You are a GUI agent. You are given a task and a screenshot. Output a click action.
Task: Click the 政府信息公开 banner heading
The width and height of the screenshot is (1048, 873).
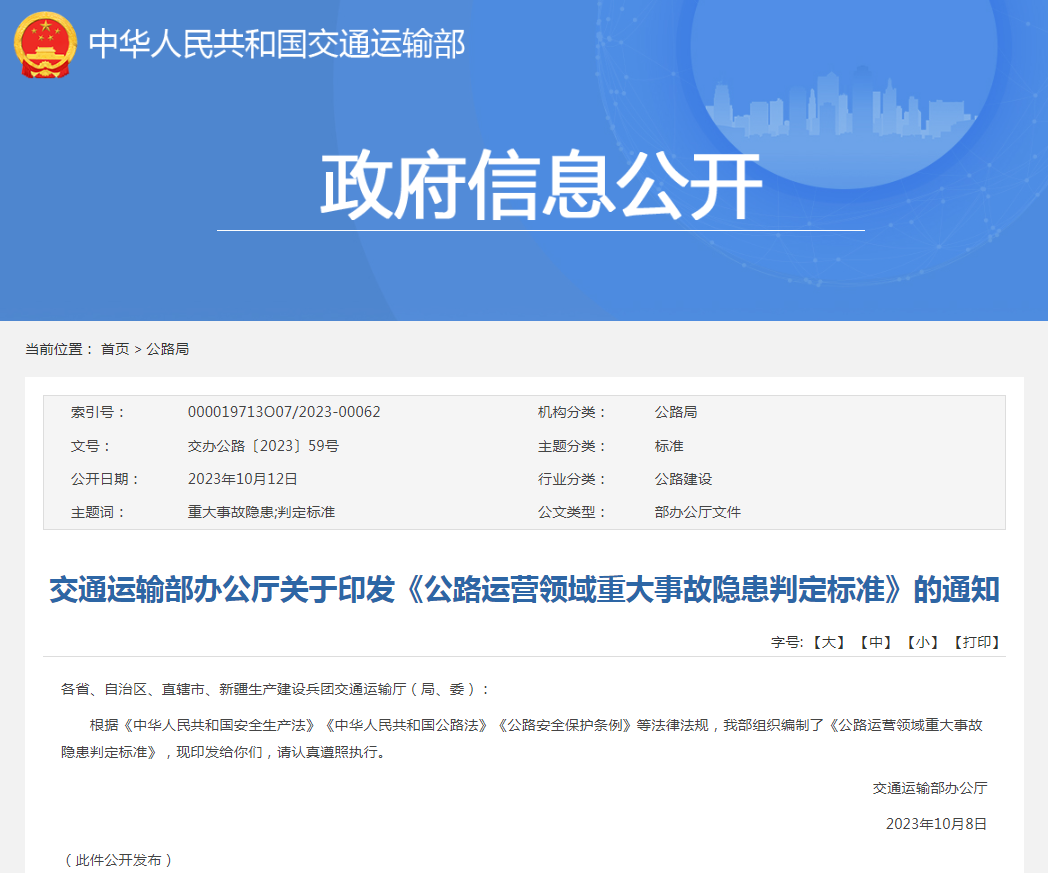pyautogui.click(x=540, y=186)
